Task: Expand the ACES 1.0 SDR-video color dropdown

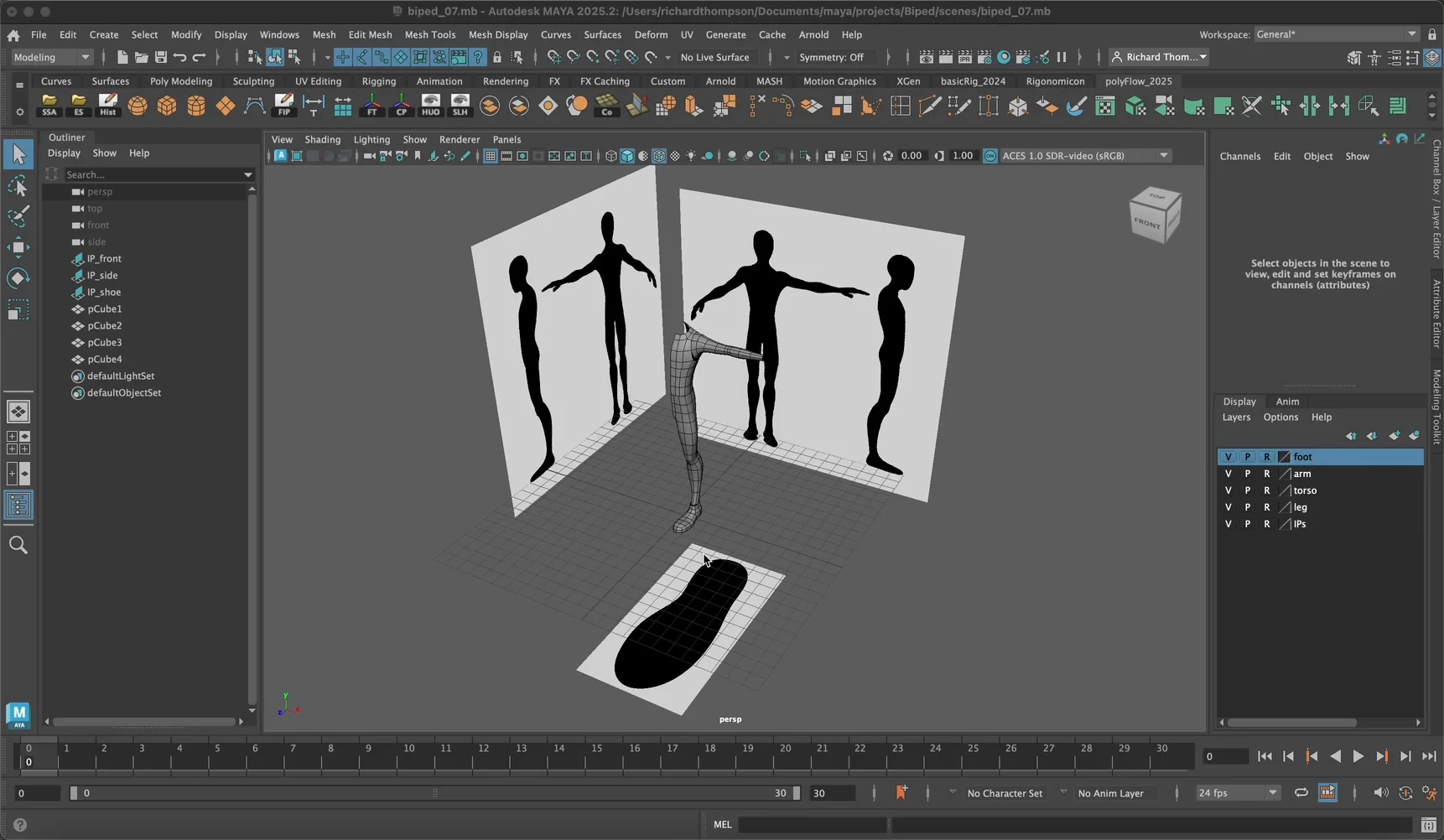Action: click(1163, 155)
